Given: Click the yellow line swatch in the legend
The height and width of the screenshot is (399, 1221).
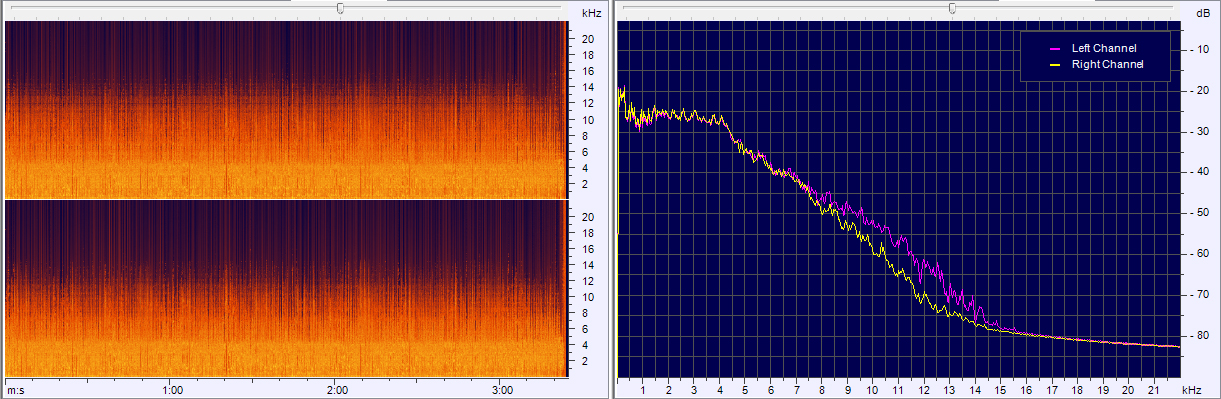Looking at the screenshot, I should click(x=1054, y=65).
